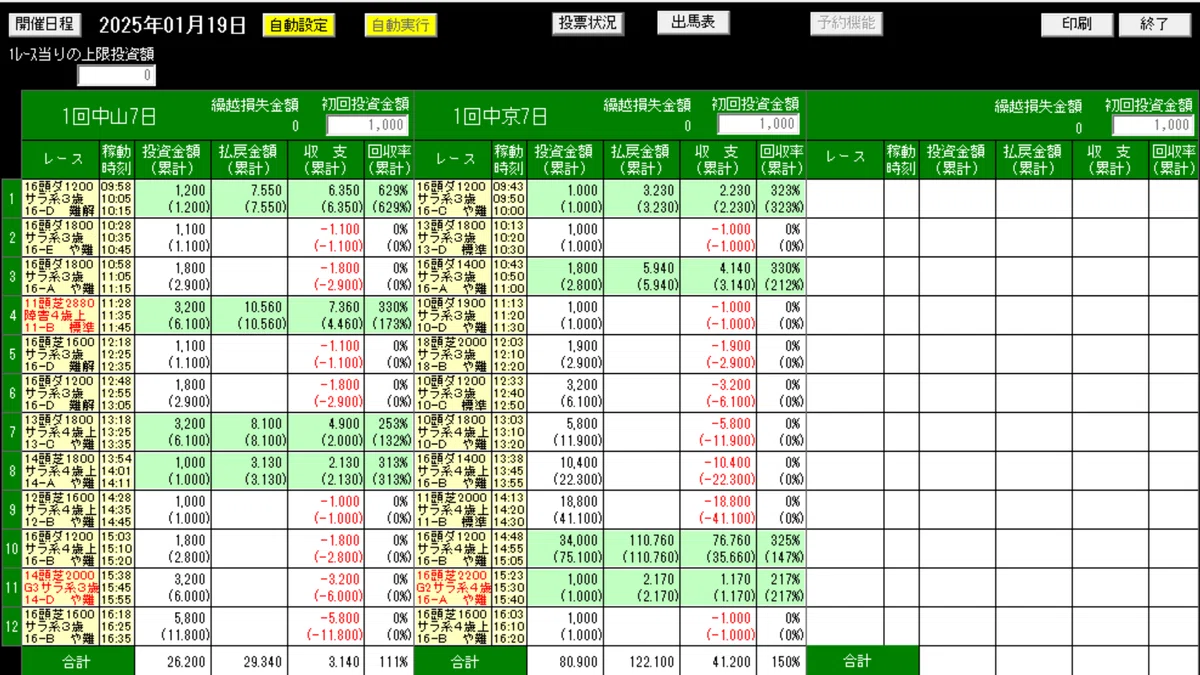Click Chukyo time cell starting 14:48

click(510, 548)
